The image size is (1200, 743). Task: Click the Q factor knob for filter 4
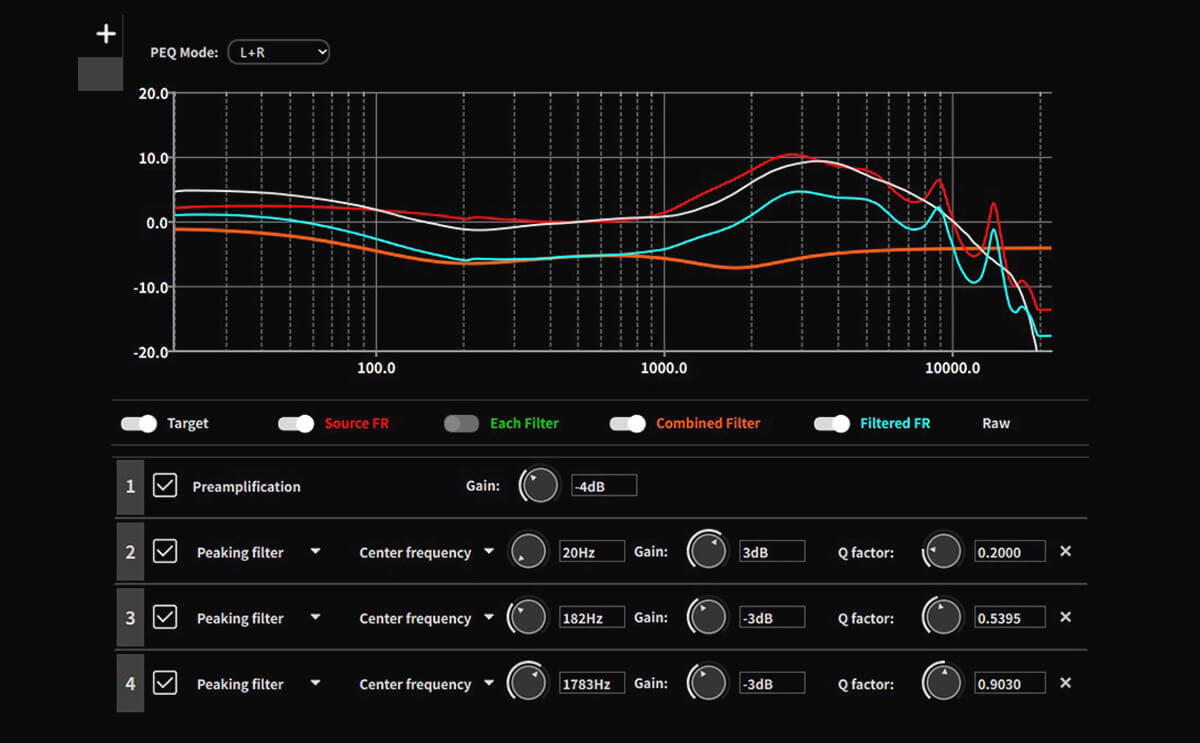[x=942, y=684]
